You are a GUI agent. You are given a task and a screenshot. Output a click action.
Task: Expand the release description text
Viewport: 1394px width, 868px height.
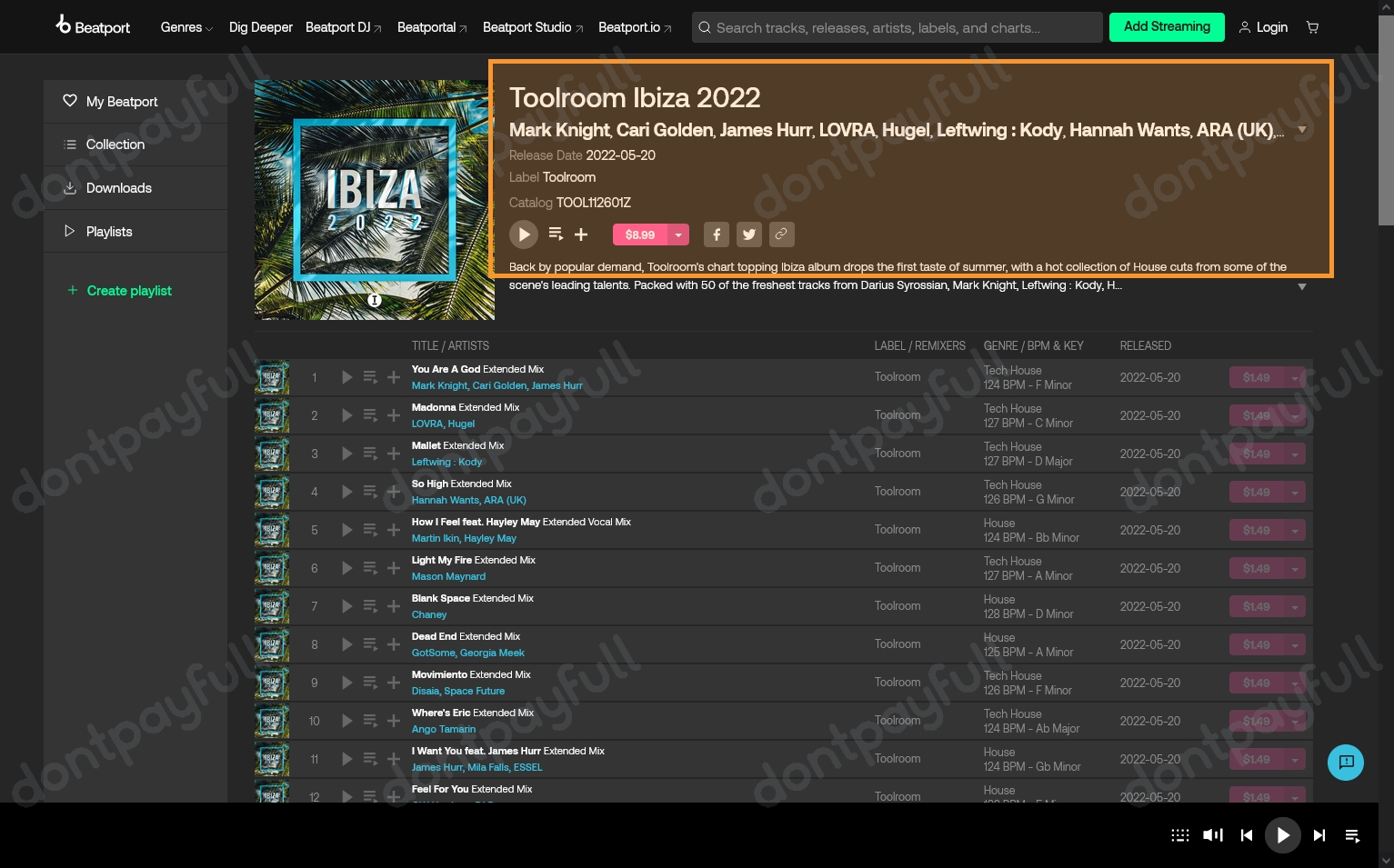[1302, 286]
